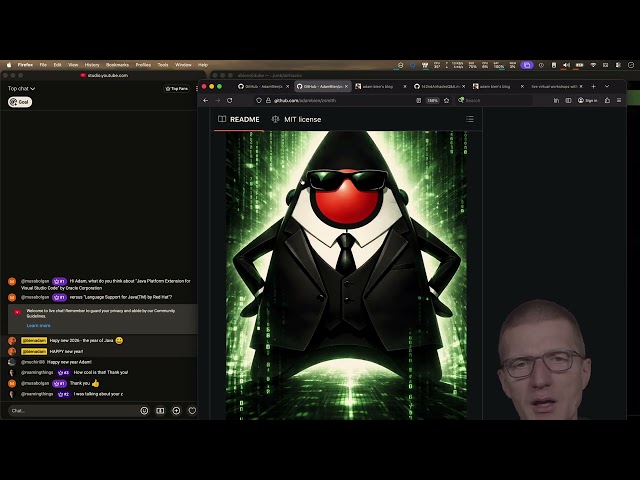The height and width of the screenshot is (480, 640).
Task: Switch to the first adam bien's blog tab
Action: point(377,87)
